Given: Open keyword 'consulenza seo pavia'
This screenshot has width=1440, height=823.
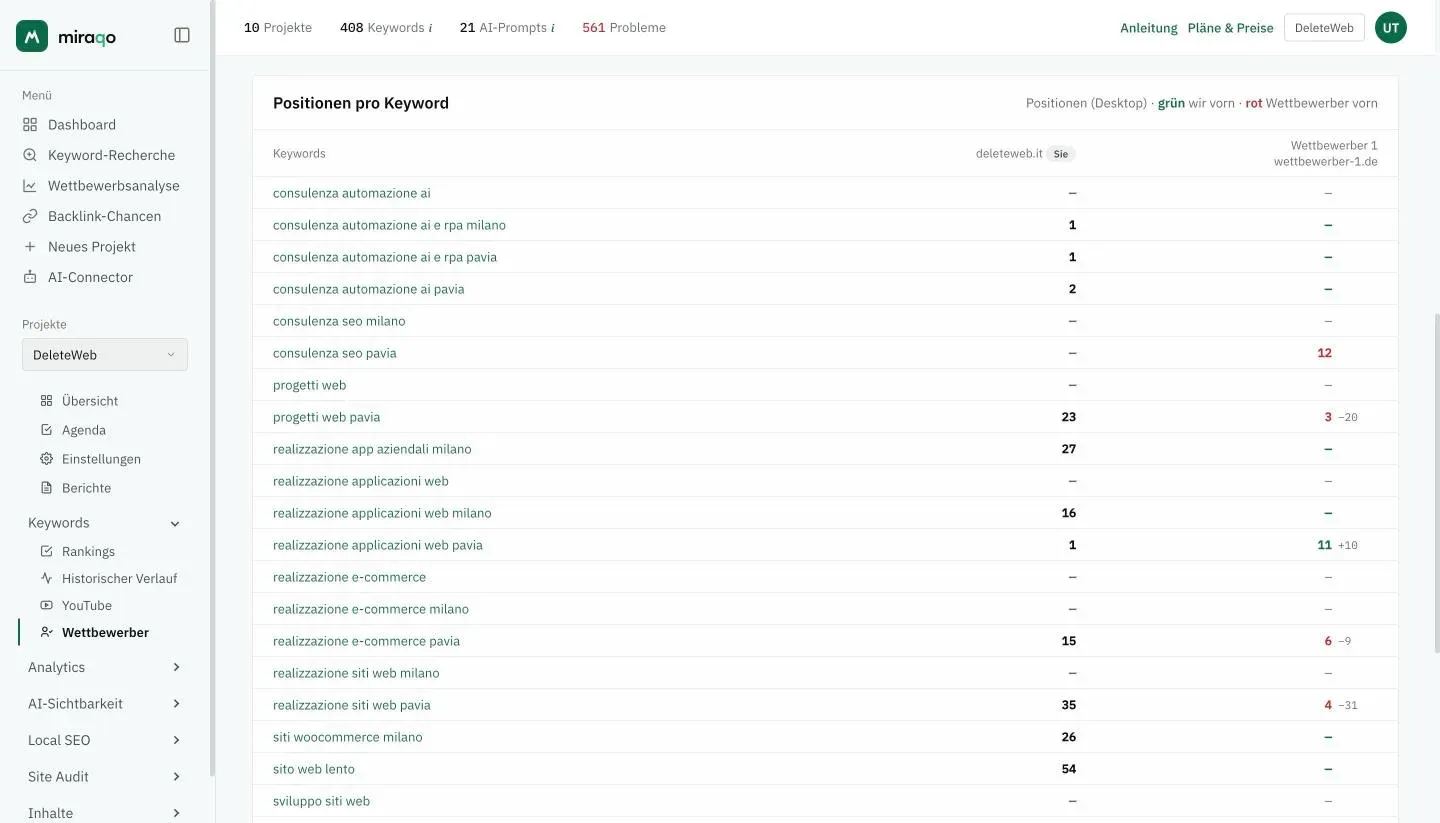Looking at the screenshot, I should 335,353.
